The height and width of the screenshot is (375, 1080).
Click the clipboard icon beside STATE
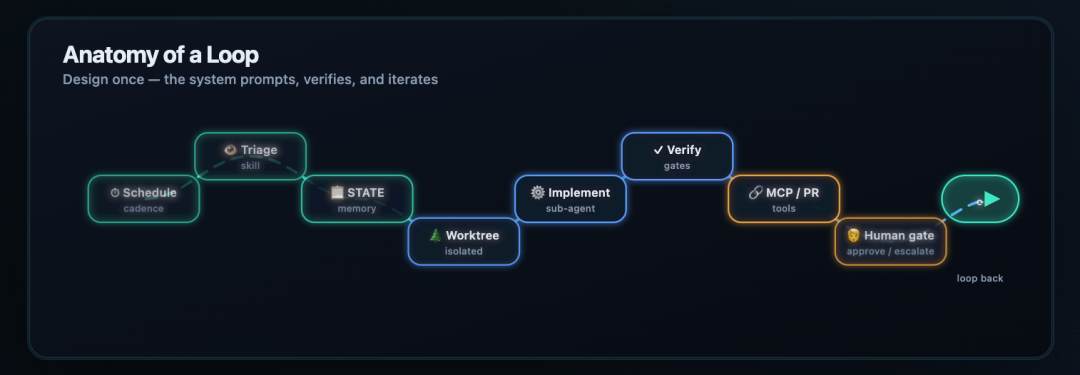[x=337, y=192]
